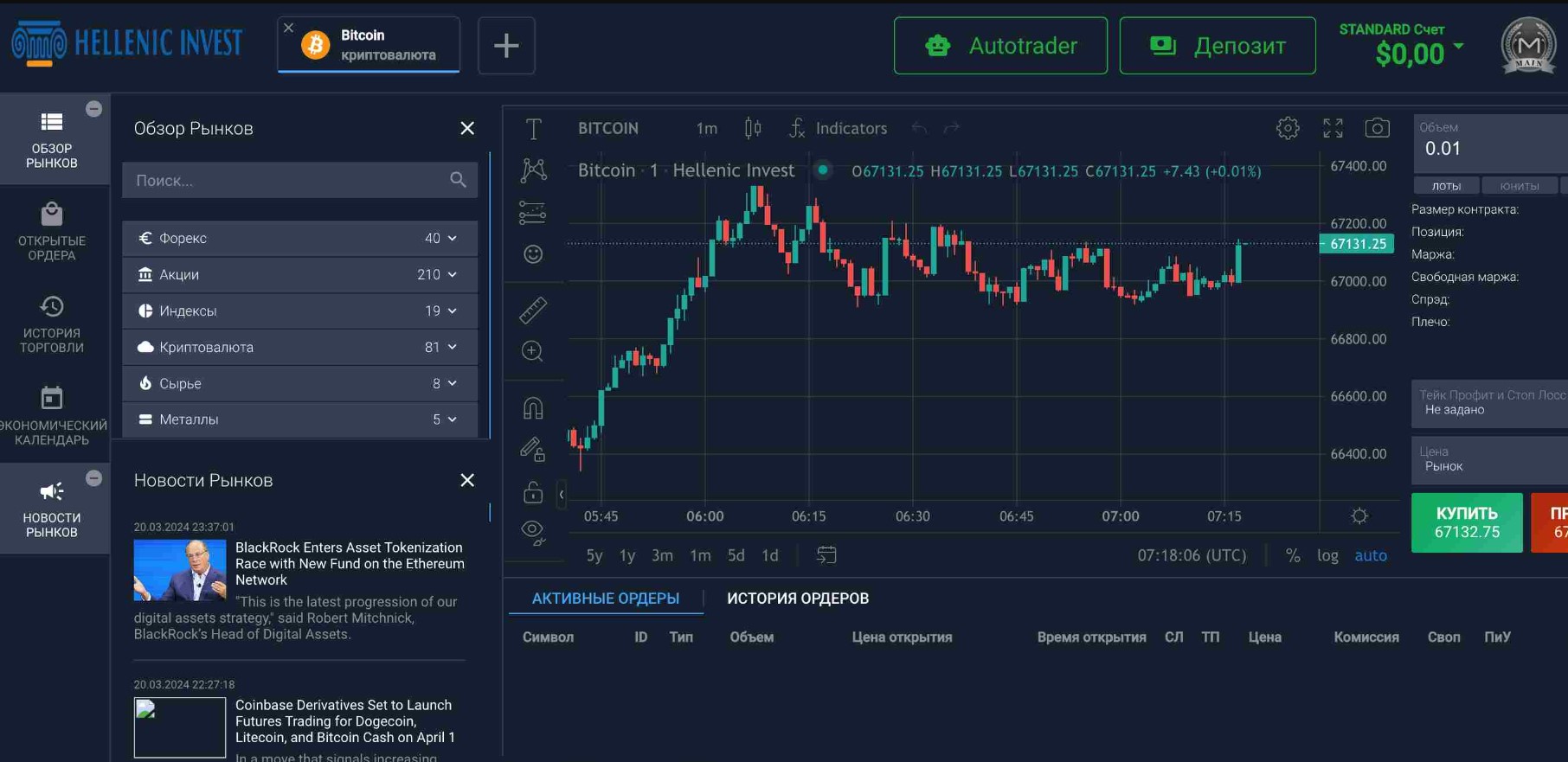Screen dimensions: 1568x762
Task: Take a chart snapshot with camera icon
Action: (1378, 128)
